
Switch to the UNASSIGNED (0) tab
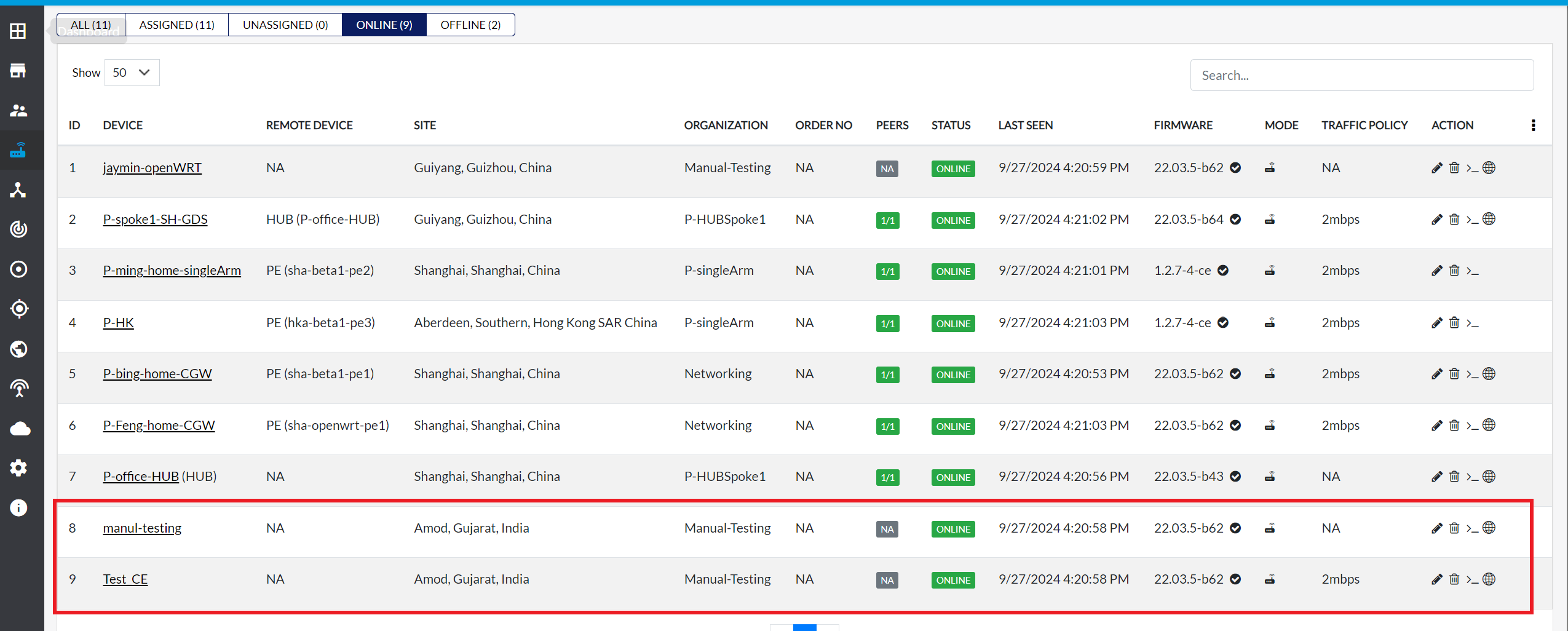pyautogui.click(x=285, y=25)
